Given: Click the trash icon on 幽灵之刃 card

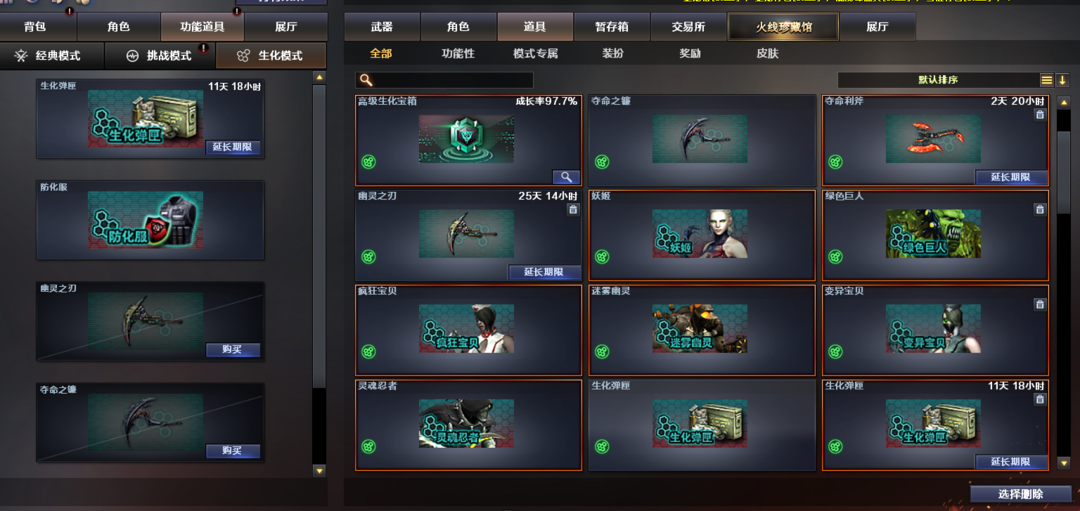Looking at the screenshot, I should pos(572,209).
